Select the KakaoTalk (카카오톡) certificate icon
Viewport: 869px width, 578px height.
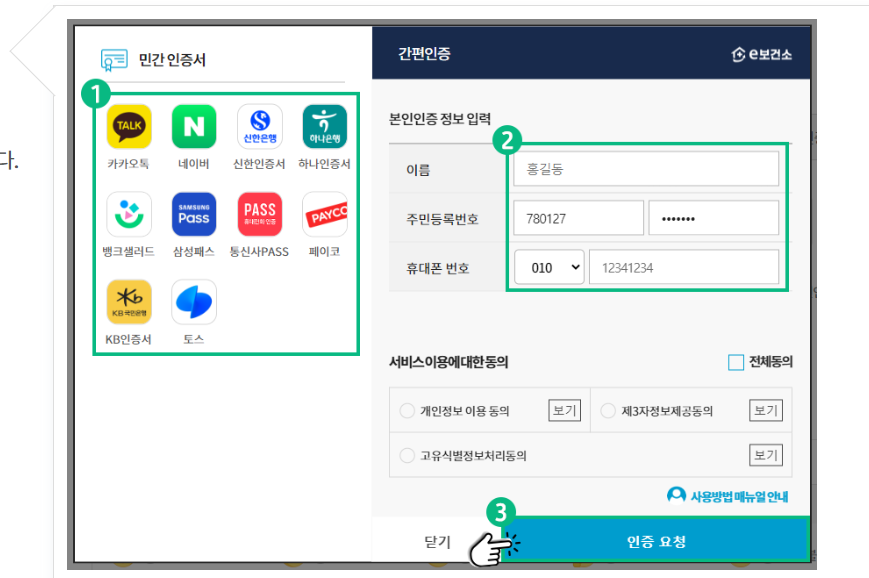point(129,126)
